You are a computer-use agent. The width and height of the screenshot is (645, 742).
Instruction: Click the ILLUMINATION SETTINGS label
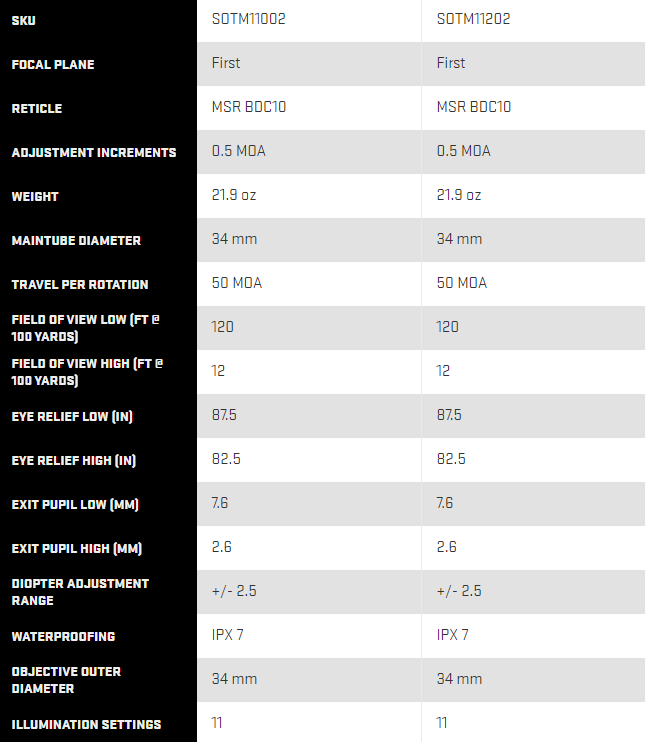coord(87,724)
